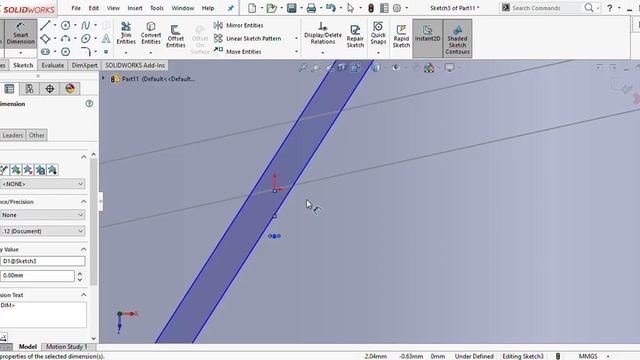
Task: Collapse the Dimension Text section
Action: pos(84,295)
